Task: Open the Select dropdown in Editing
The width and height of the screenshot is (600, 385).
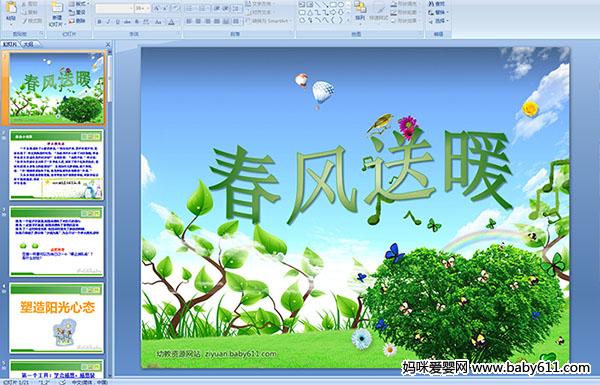Action: pos(439,21)
